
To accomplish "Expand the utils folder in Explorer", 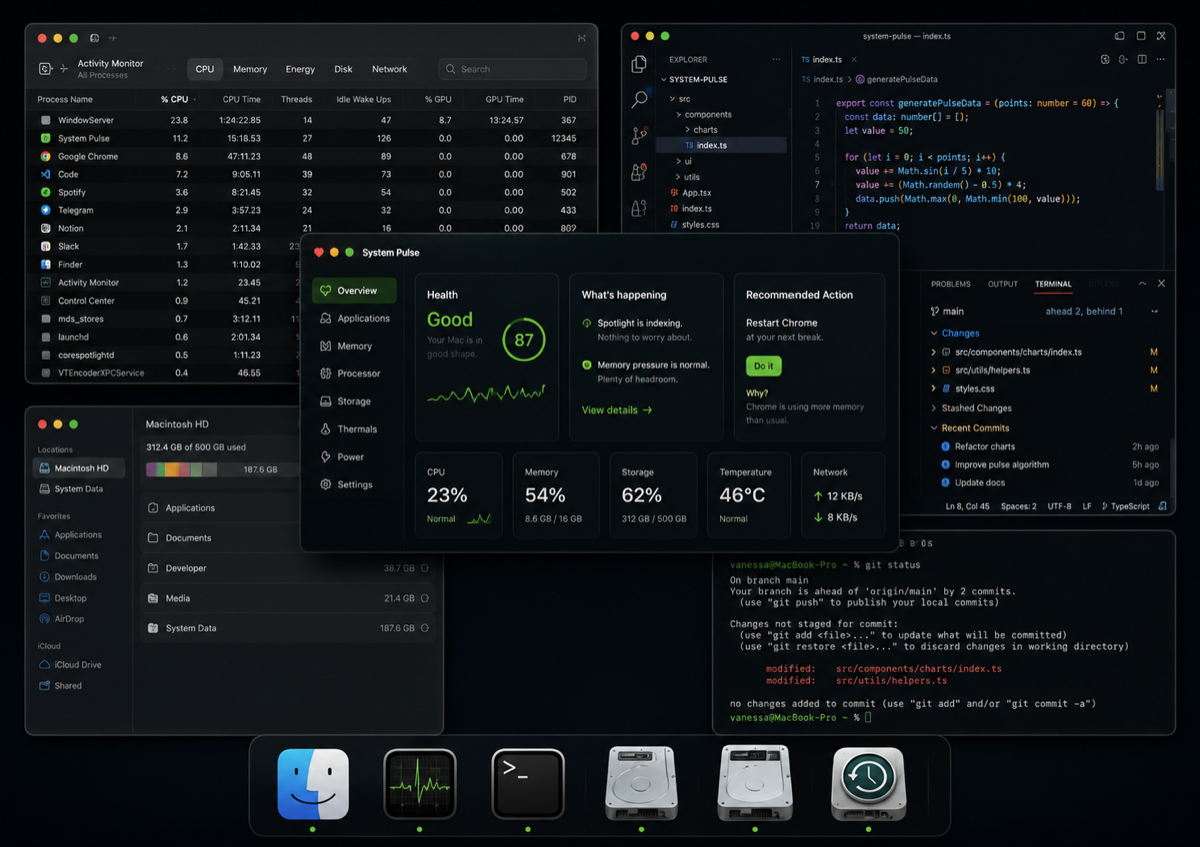I will coord(676,177).
